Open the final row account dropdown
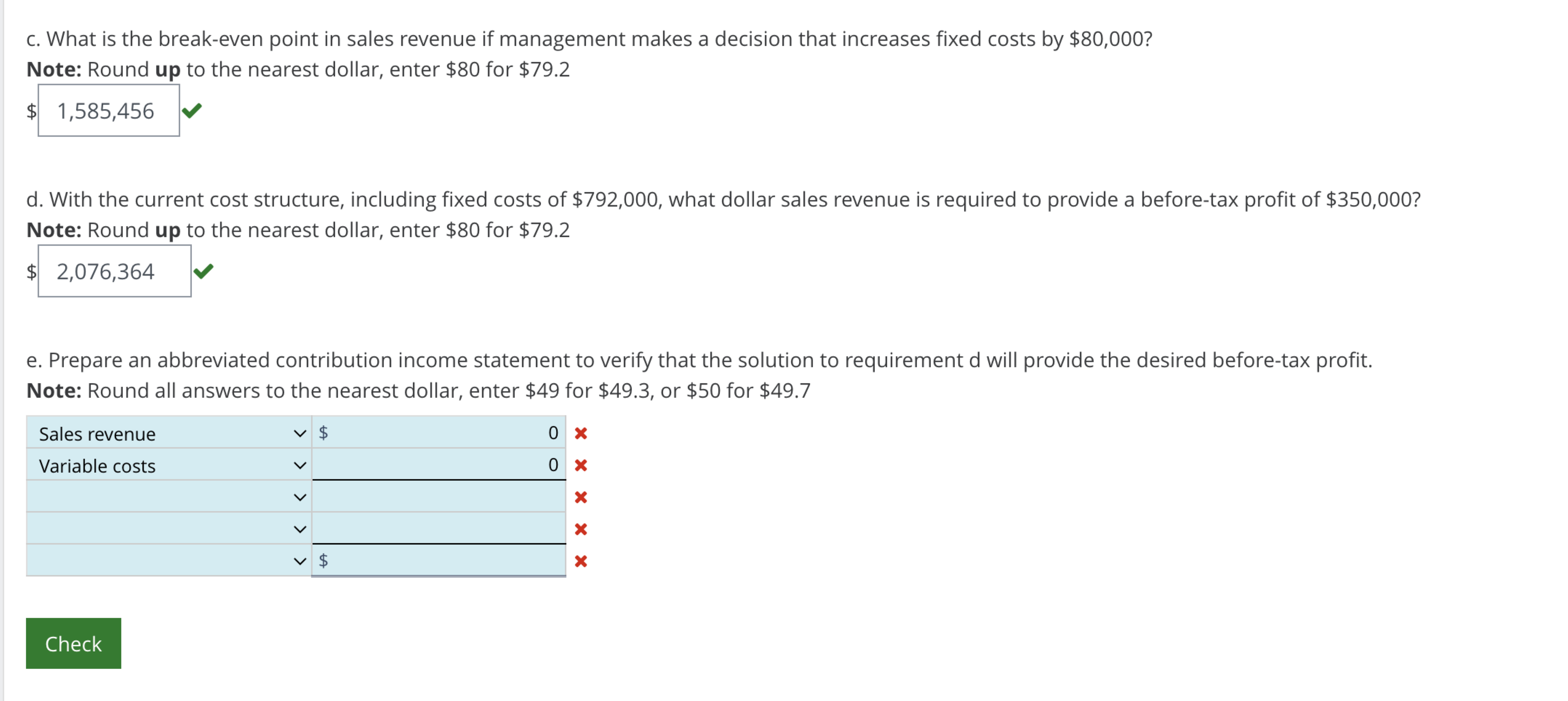 pos(300,562)
